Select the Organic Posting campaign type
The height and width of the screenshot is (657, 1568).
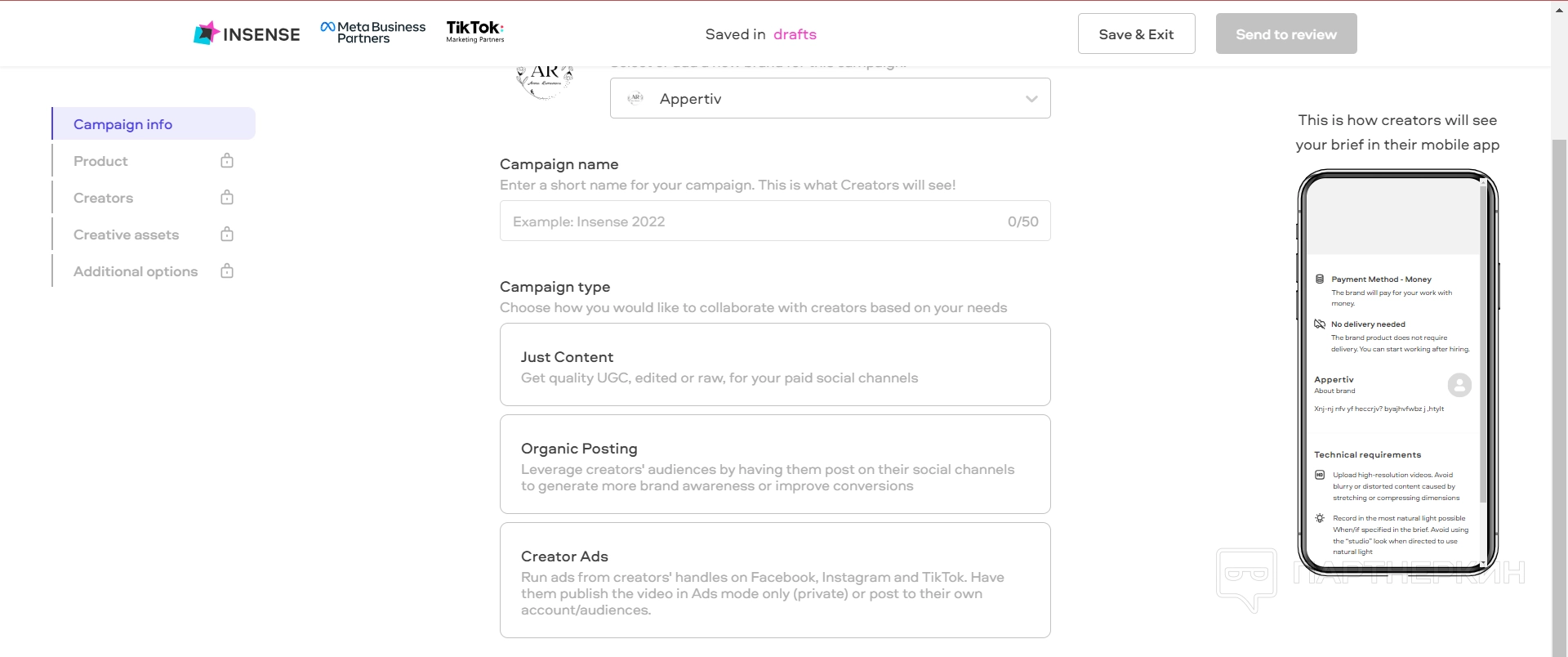(774, 464)
